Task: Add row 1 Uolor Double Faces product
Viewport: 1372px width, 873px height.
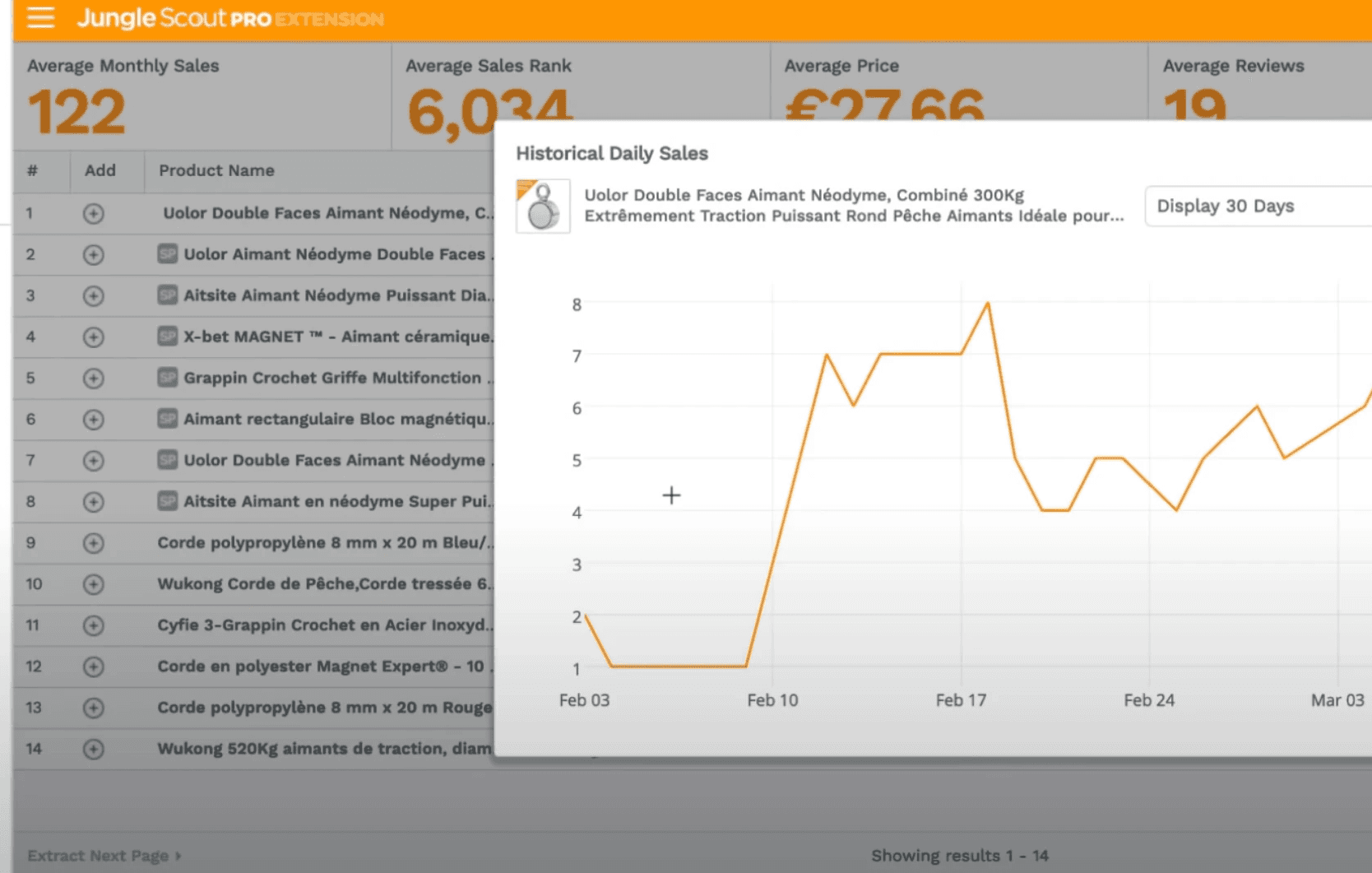Action: [x=94, y=214]
